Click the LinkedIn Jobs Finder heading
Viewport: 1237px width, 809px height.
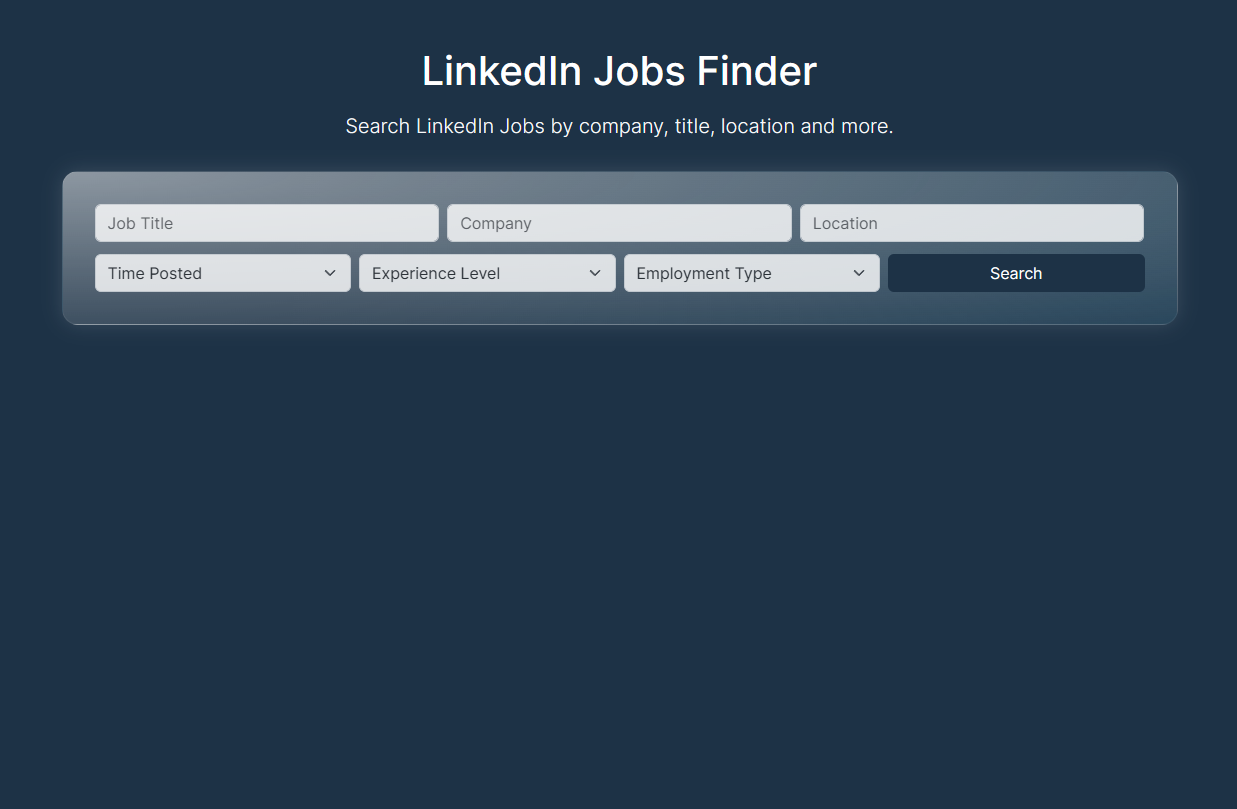coord(619,71)
